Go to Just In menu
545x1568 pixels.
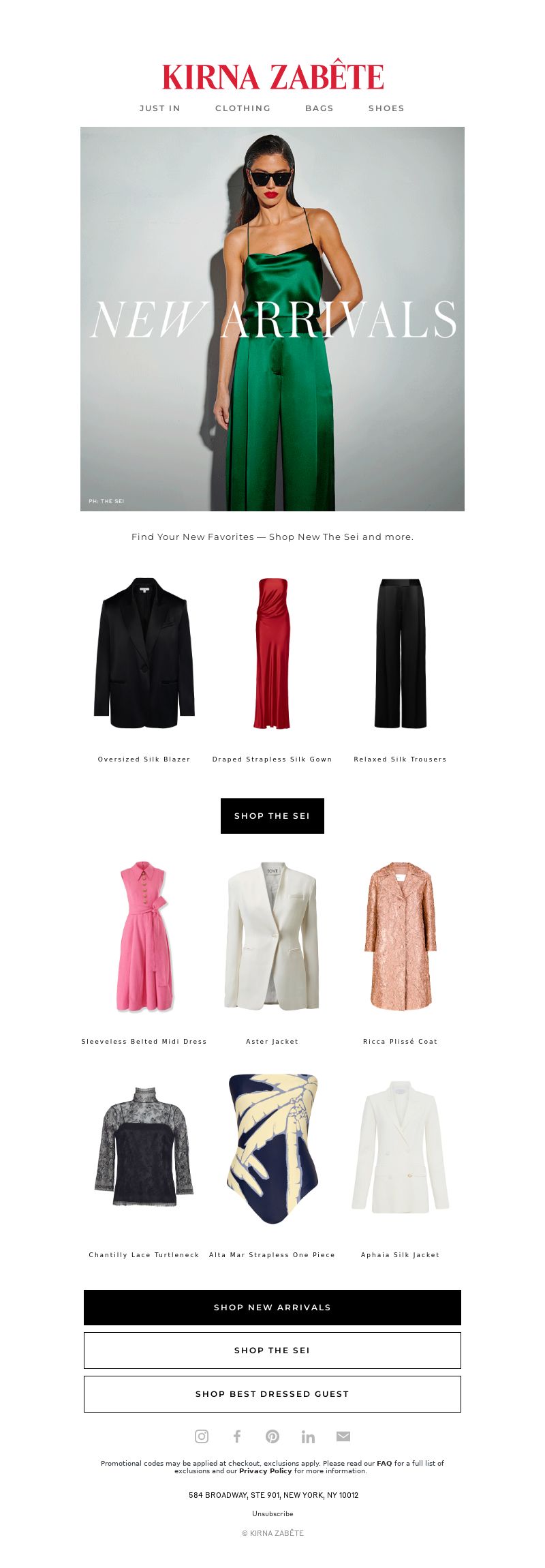point(160,108)
